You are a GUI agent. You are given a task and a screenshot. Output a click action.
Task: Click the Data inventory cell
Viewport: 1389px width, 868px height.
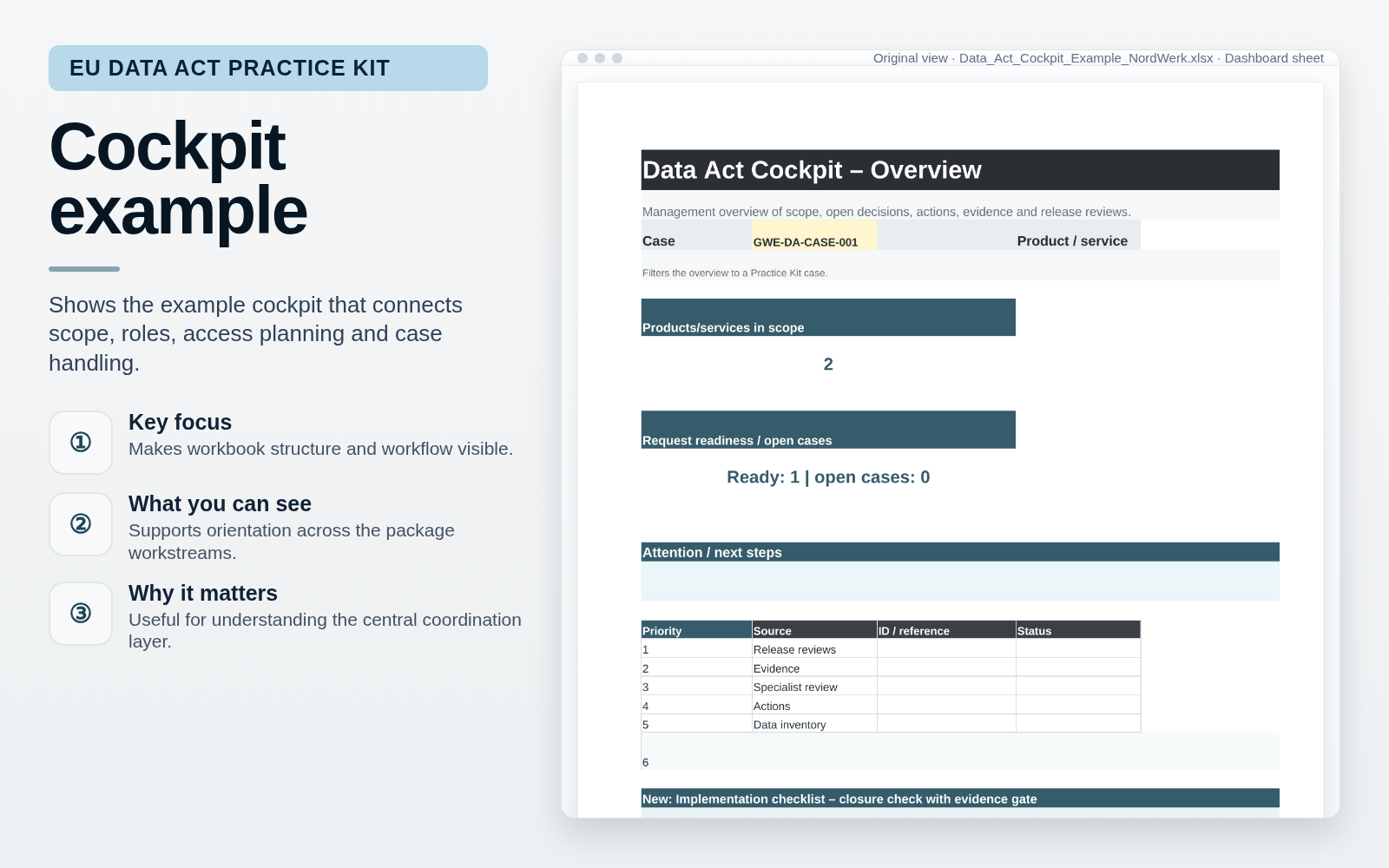(x=814, y=725)
